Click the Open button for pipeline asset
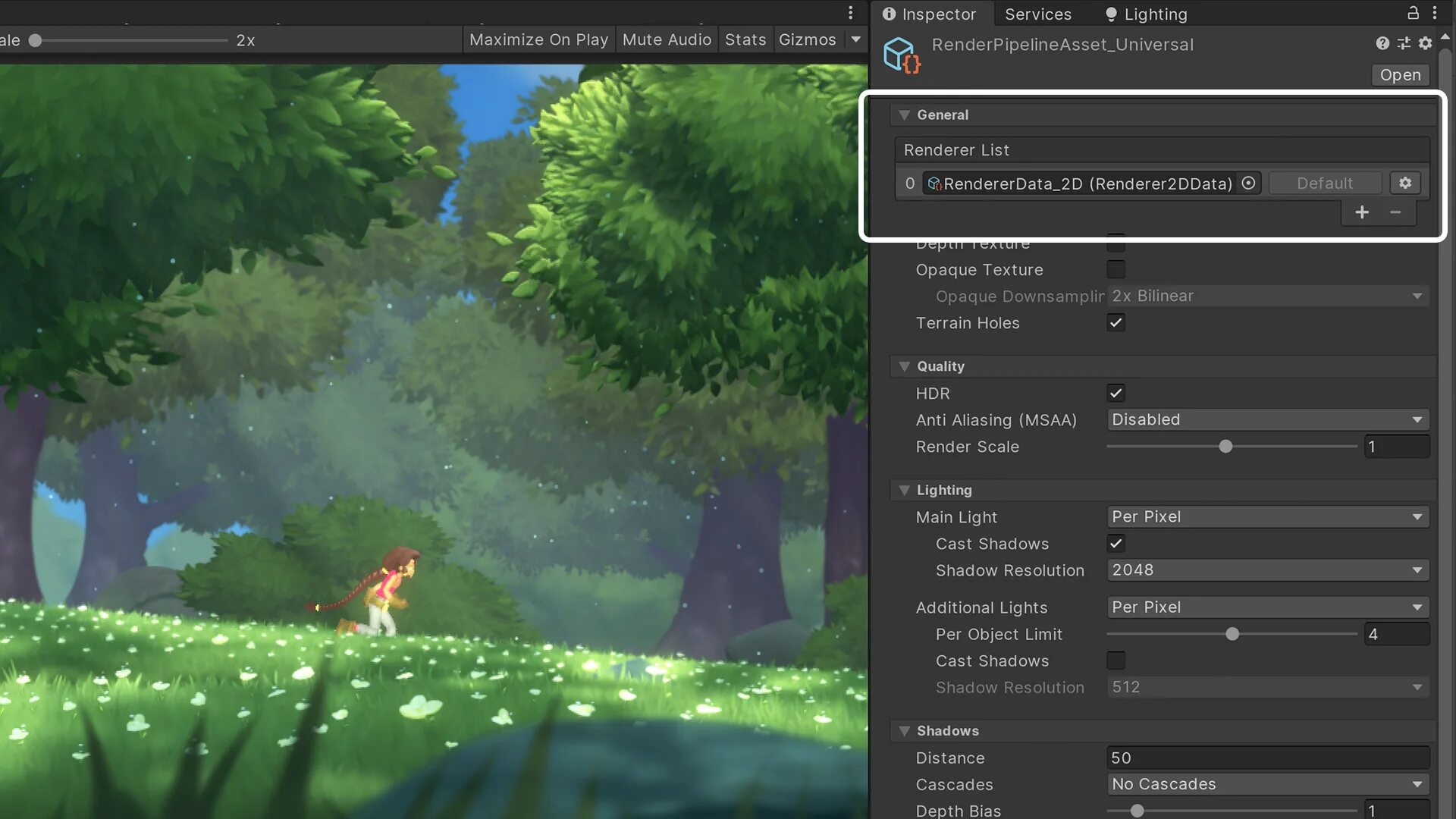 pyautogui.click(x=1400, y=75)
